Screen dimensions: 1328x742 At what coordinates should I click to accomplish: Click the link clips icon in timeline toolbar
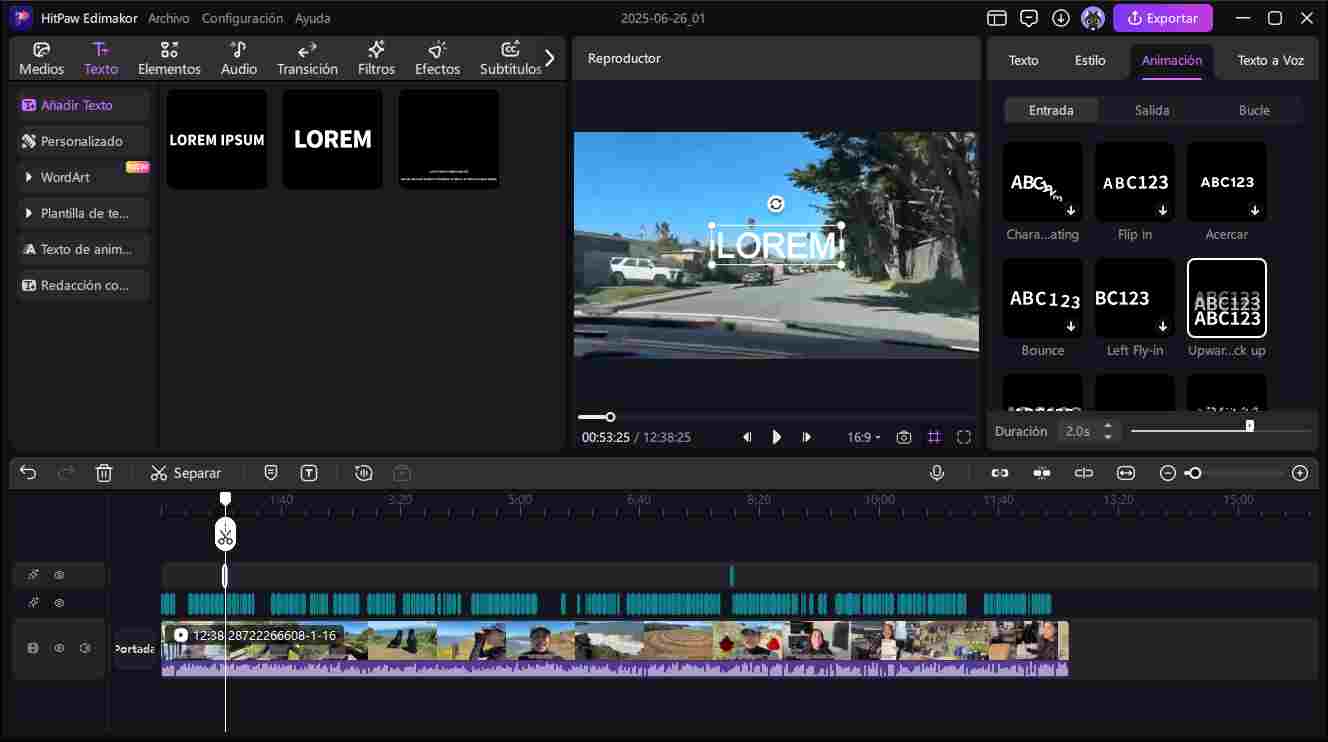1000,473
